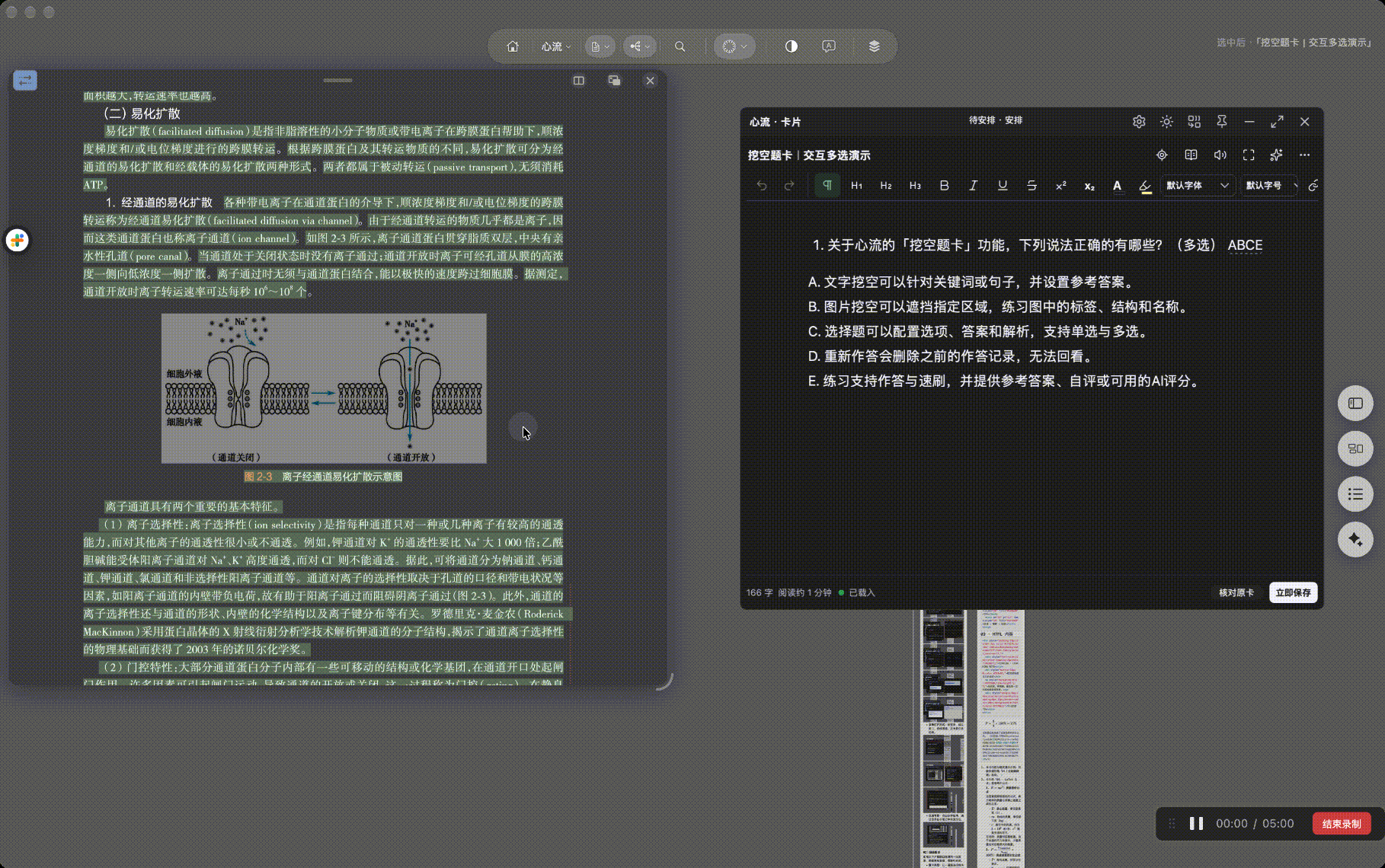Toggle paragraph format pilcrow button

(827, 186)
